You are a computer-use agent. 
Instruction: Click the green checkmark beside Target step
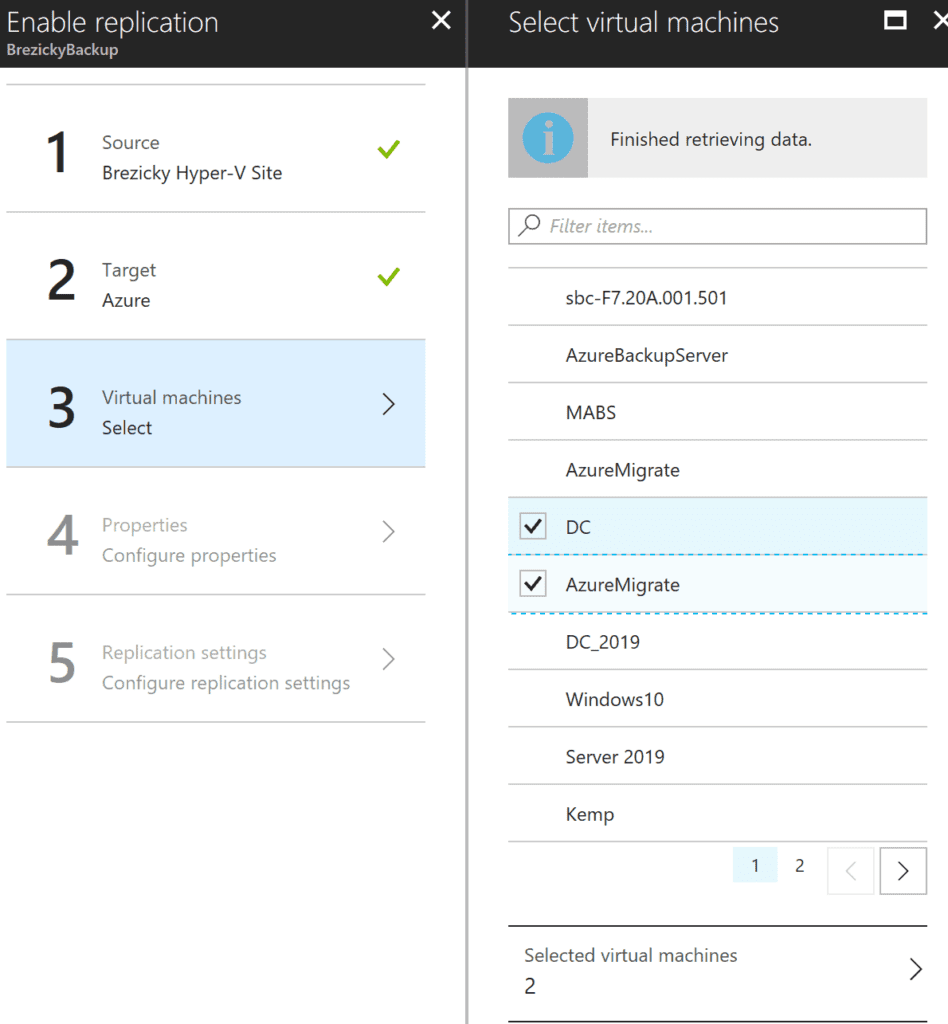pos(388,277)
